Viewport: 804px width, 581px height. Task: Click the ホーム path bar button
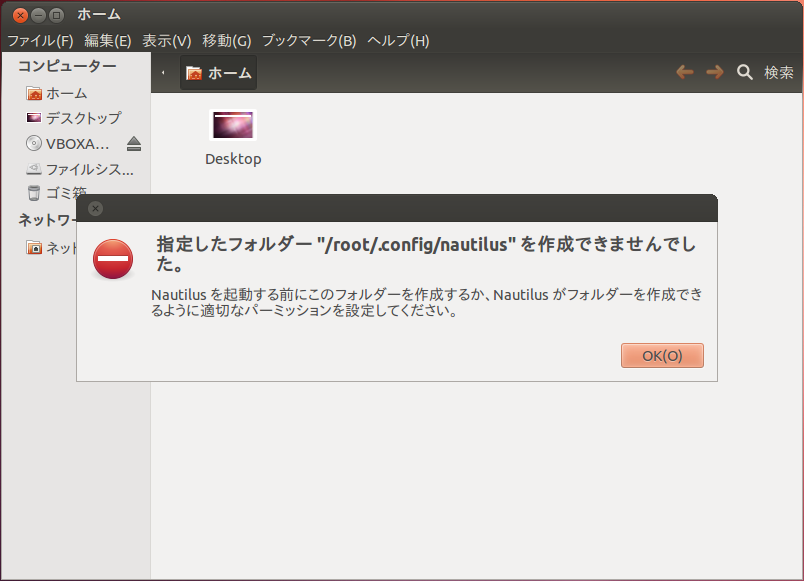218,73
